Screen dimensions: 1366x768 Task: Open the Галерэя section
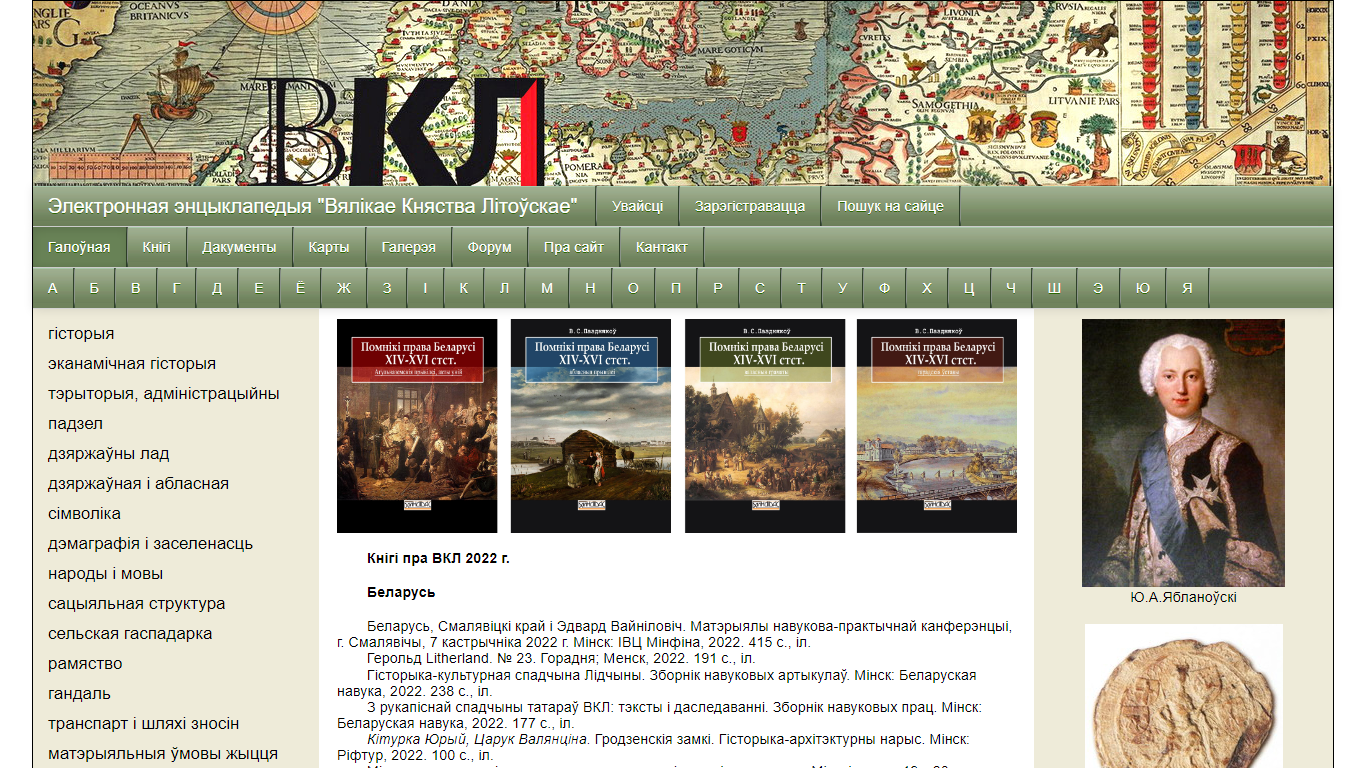tap(409, 247)
